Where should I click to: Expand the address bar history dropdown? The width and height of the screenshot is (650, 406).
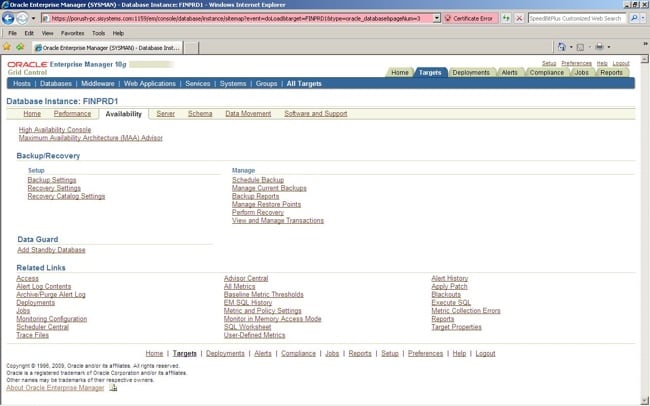[x=437, y=19]
